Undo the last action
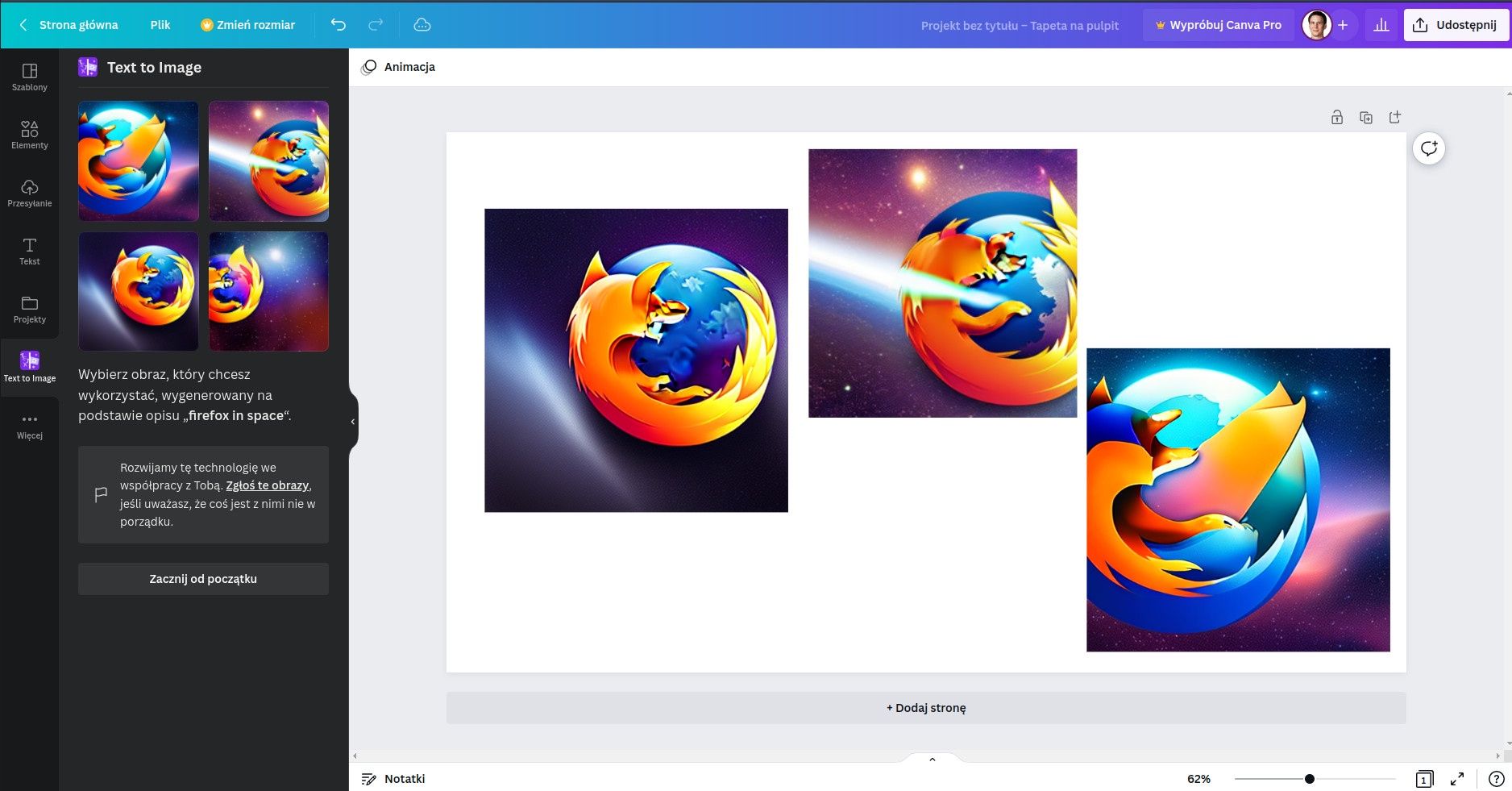 (339, 25)
